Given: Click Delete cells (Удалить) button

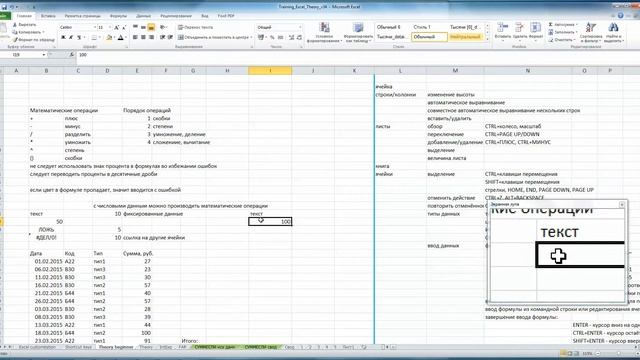Looking at the screenshot, I should [x=520, y=33].
